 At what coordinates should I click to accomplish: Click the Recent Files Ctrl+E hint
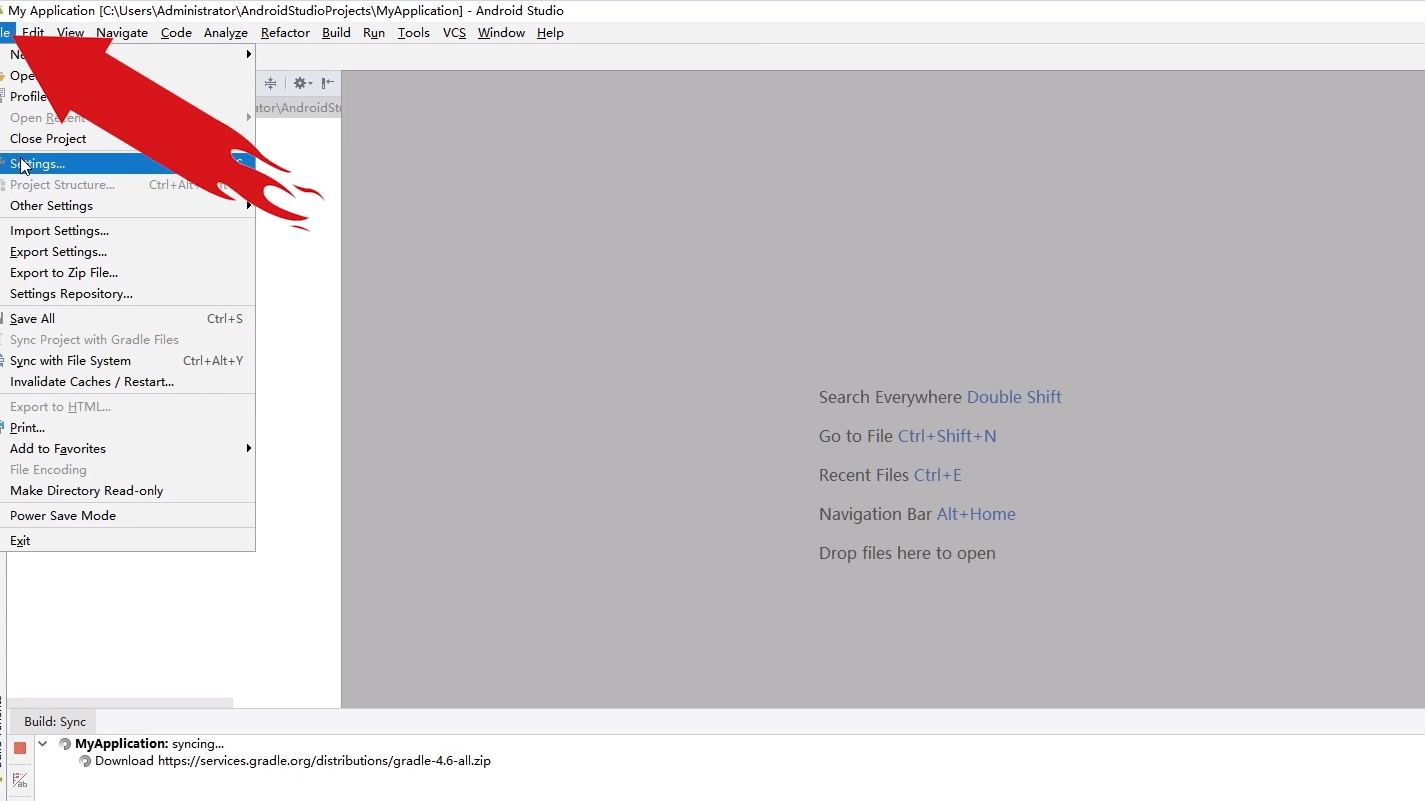pos(890,475)
